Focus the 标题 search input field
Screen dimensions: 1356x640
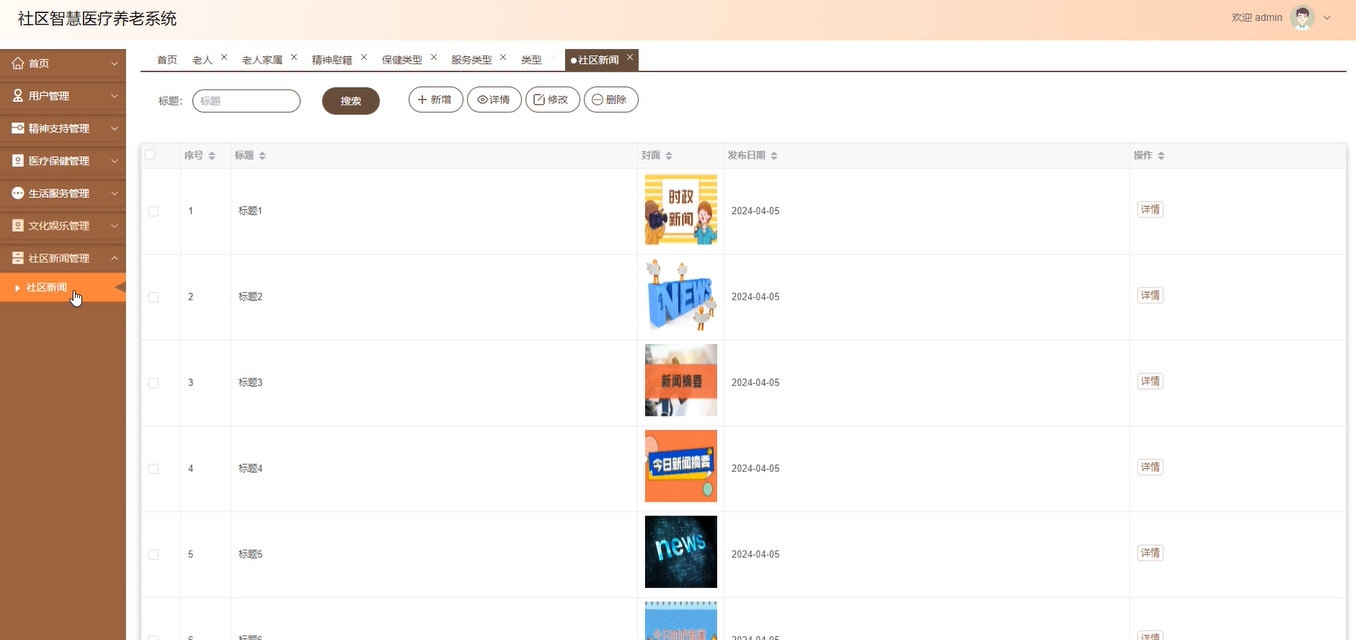(x=246, y=101)
